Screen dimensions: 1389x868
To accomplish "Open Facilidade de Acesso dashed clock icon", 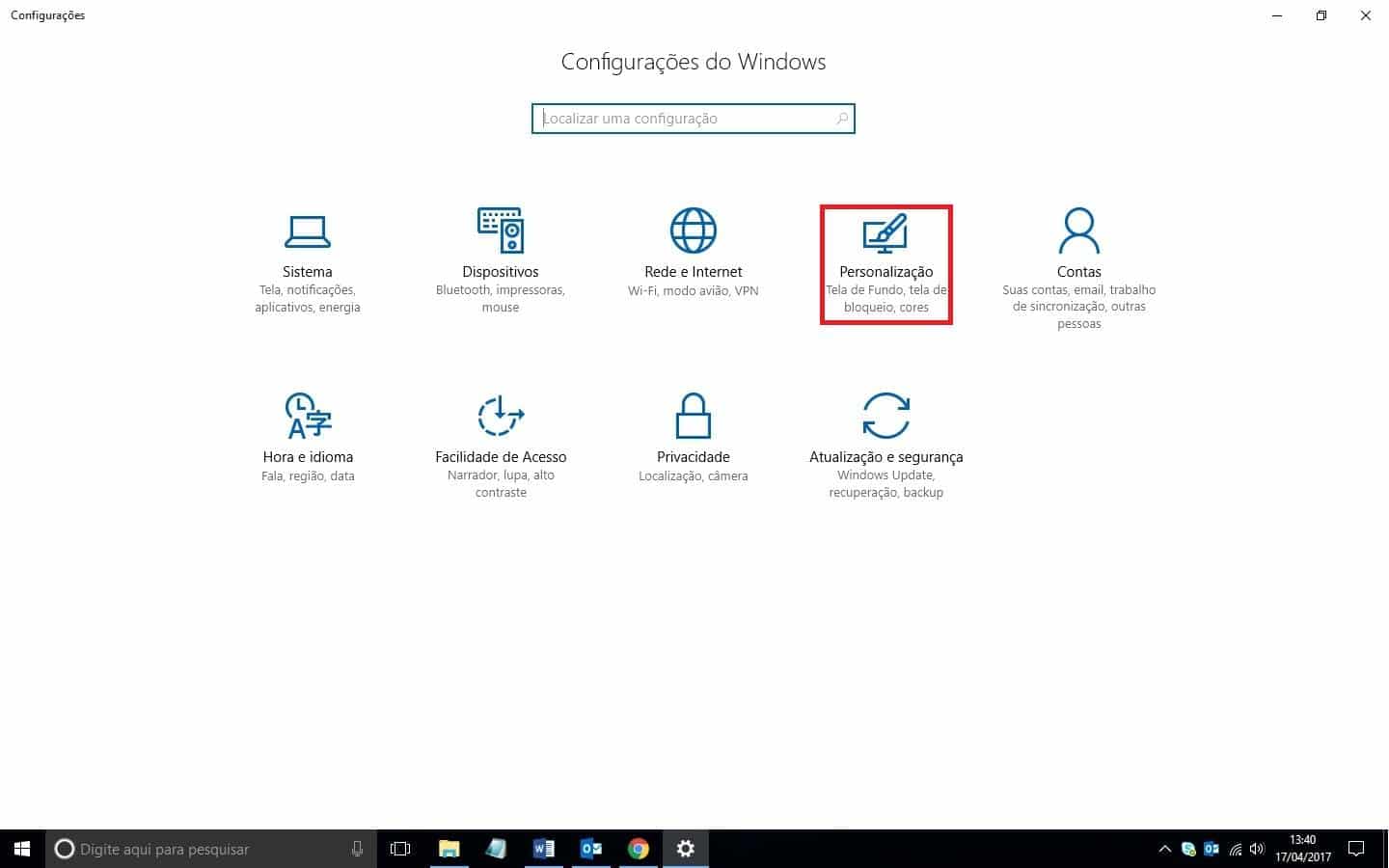I will 501,416.
